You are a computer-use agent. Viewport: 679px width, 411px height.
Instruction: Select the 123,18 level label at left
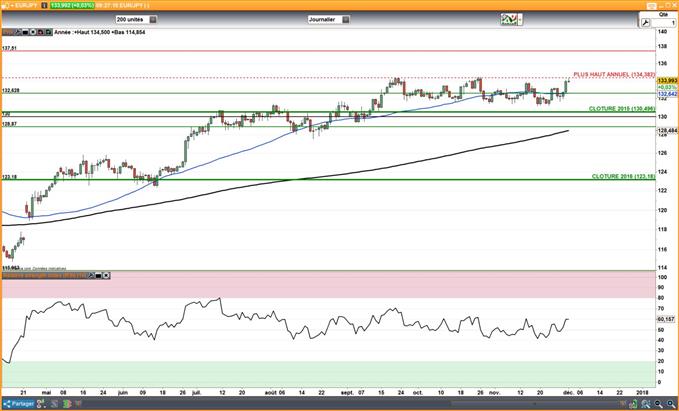[9, 177]
